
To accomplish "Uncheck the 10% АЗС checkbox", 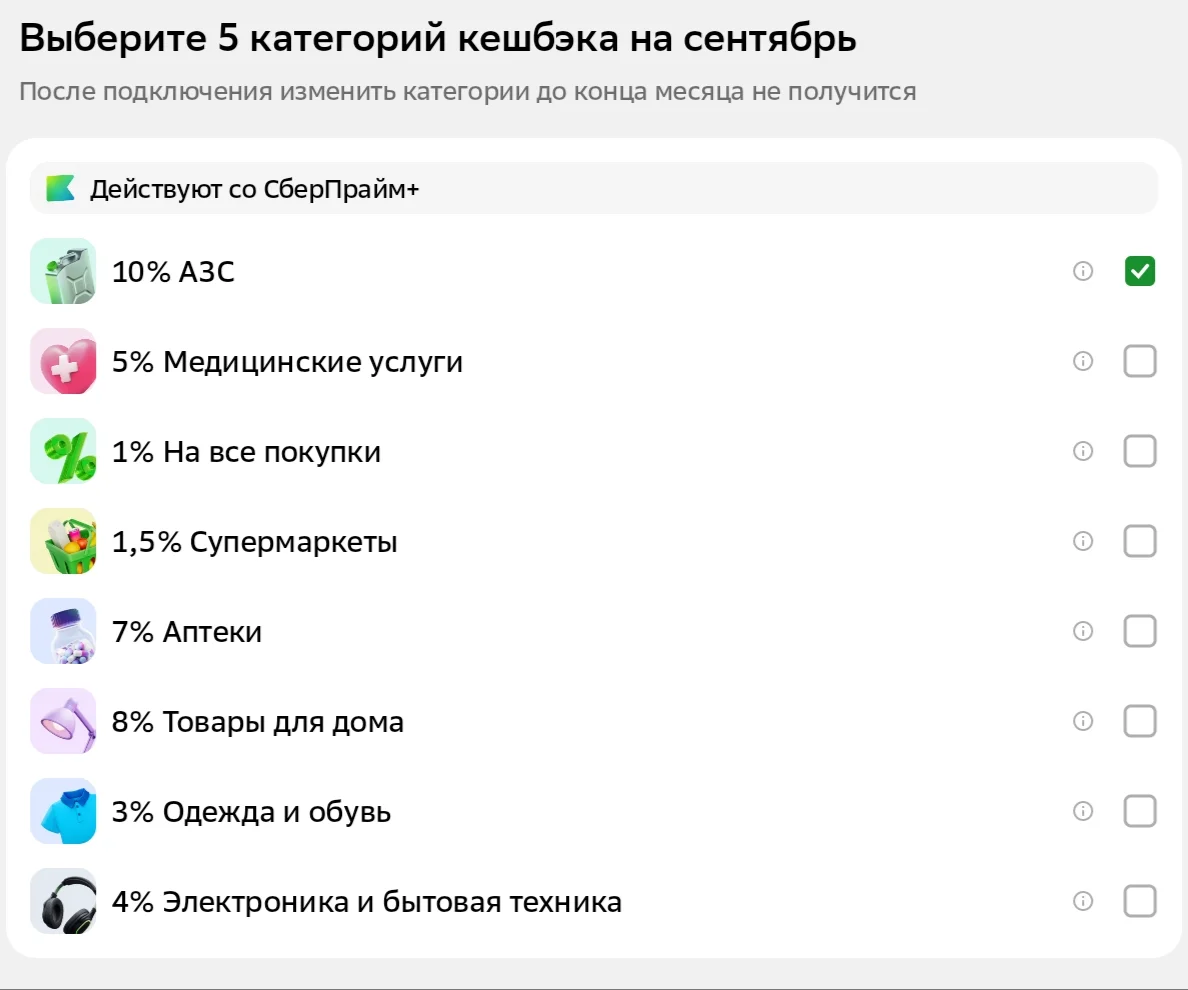I will point(1140,271).
